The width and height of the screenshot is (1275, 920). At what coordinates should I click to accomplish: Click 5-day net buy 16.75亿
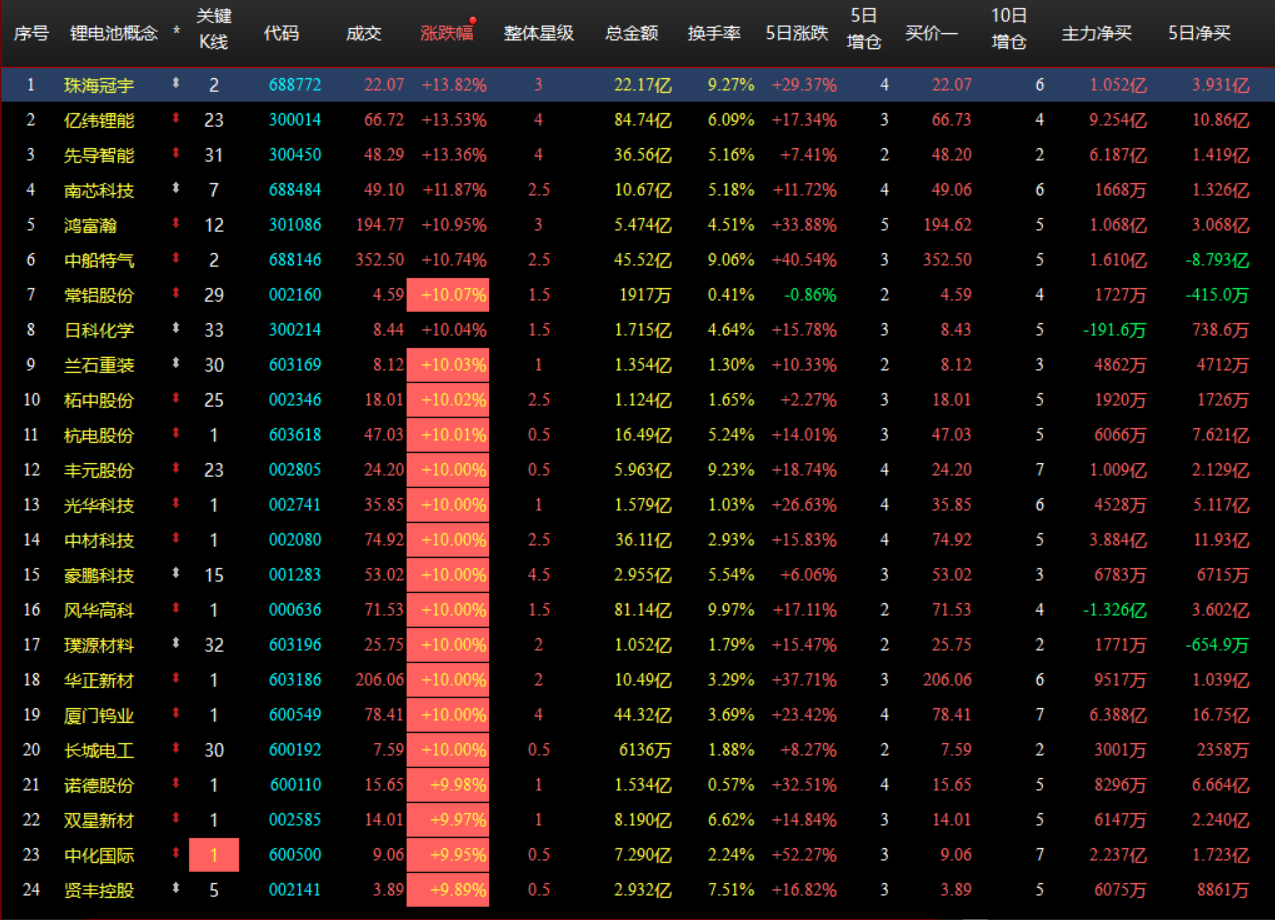coord(1221,715)
